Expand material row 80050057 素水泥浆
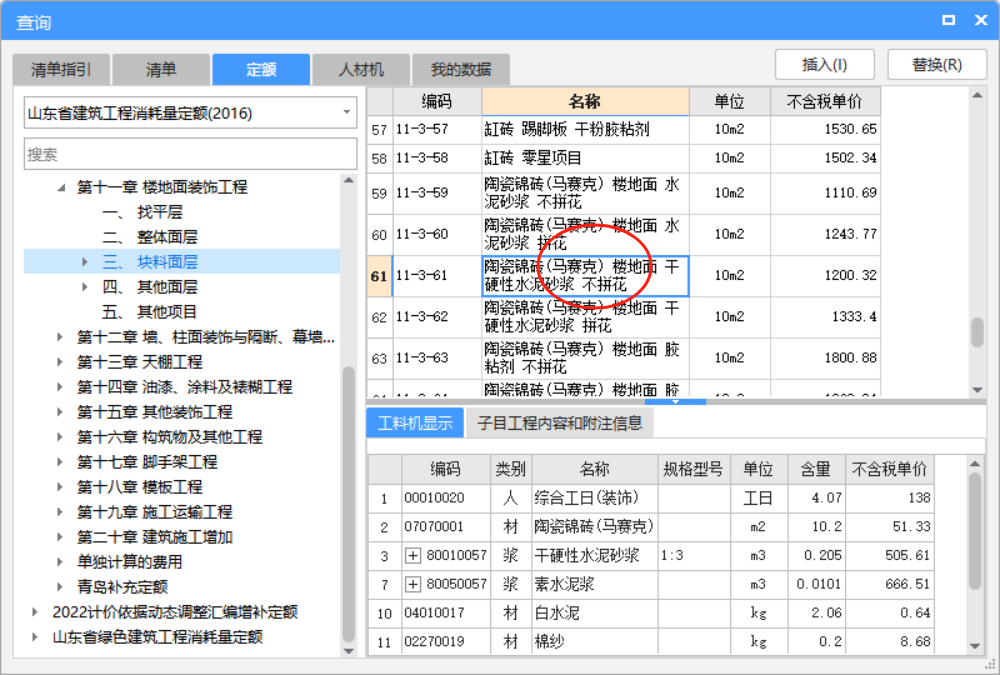Image resolution: width=1000 pixels, height=675 pixels. point(413,584)
